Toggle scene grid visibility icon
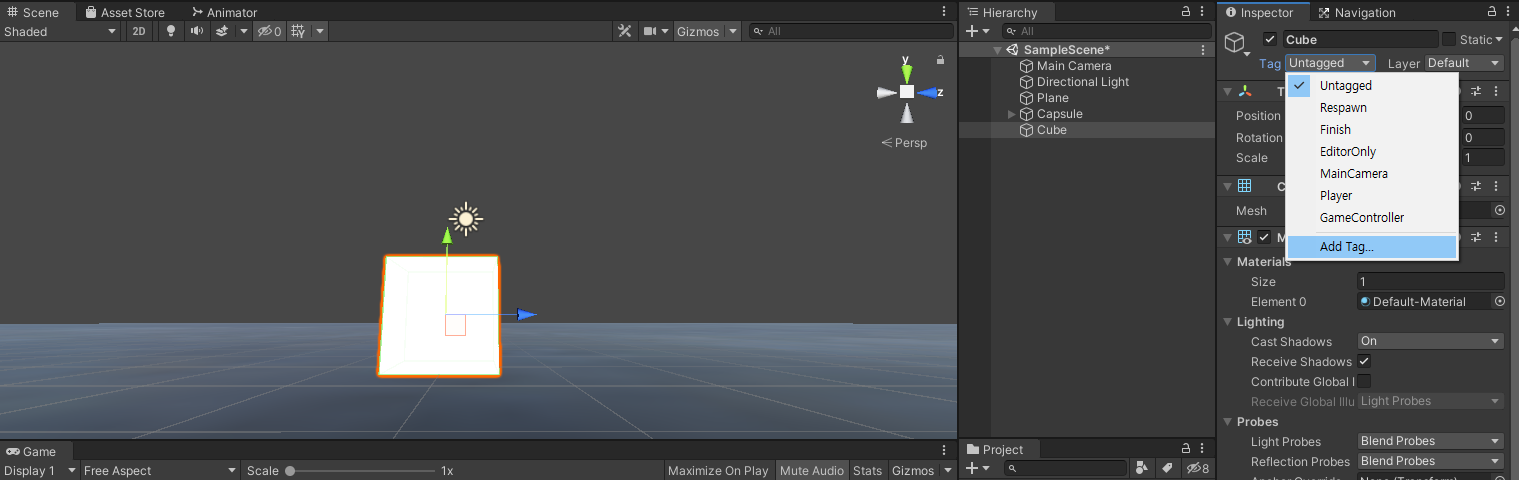The height and width of the screenshot is (480, 1519). coord(299,31)
